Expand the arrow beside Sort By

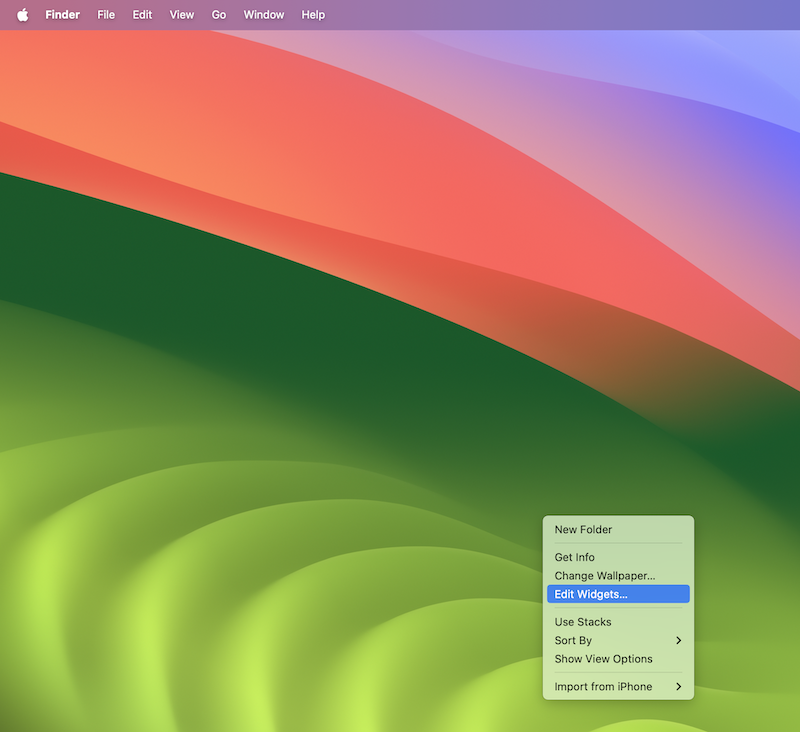coord(678,640)
